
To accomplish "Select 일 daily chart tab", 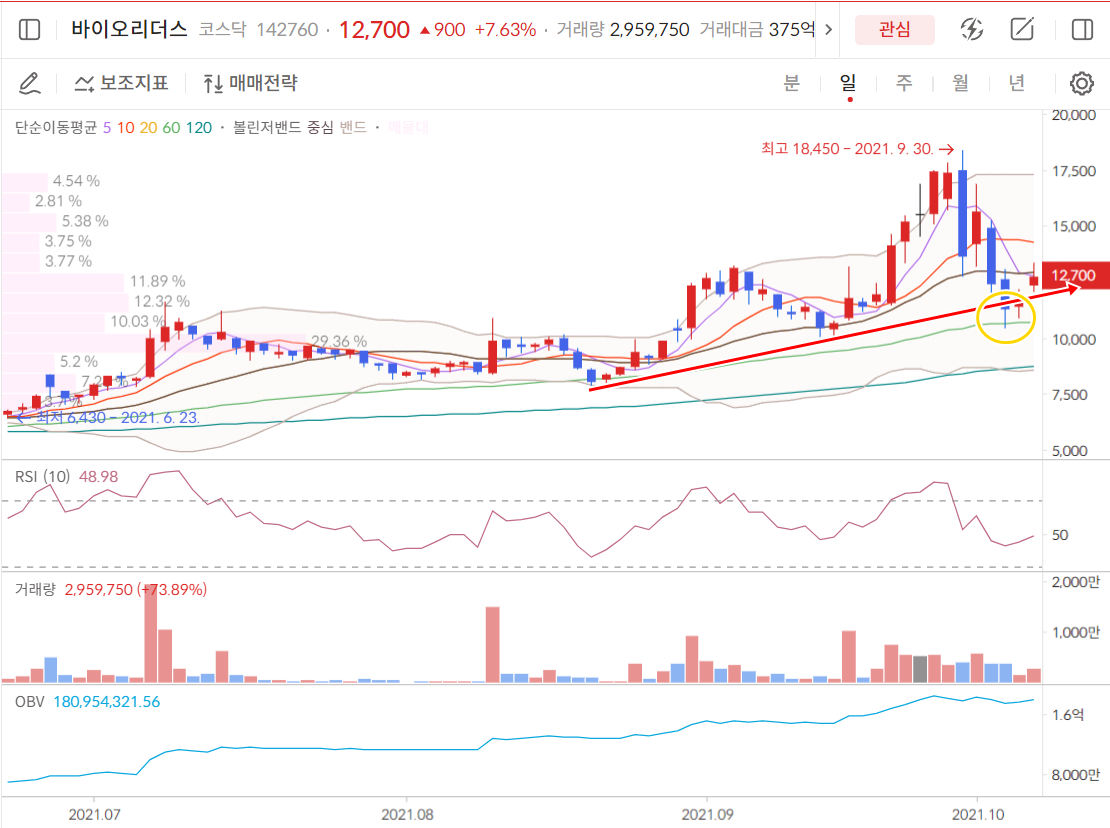I will pyautogui.click(x=848, y=83).
